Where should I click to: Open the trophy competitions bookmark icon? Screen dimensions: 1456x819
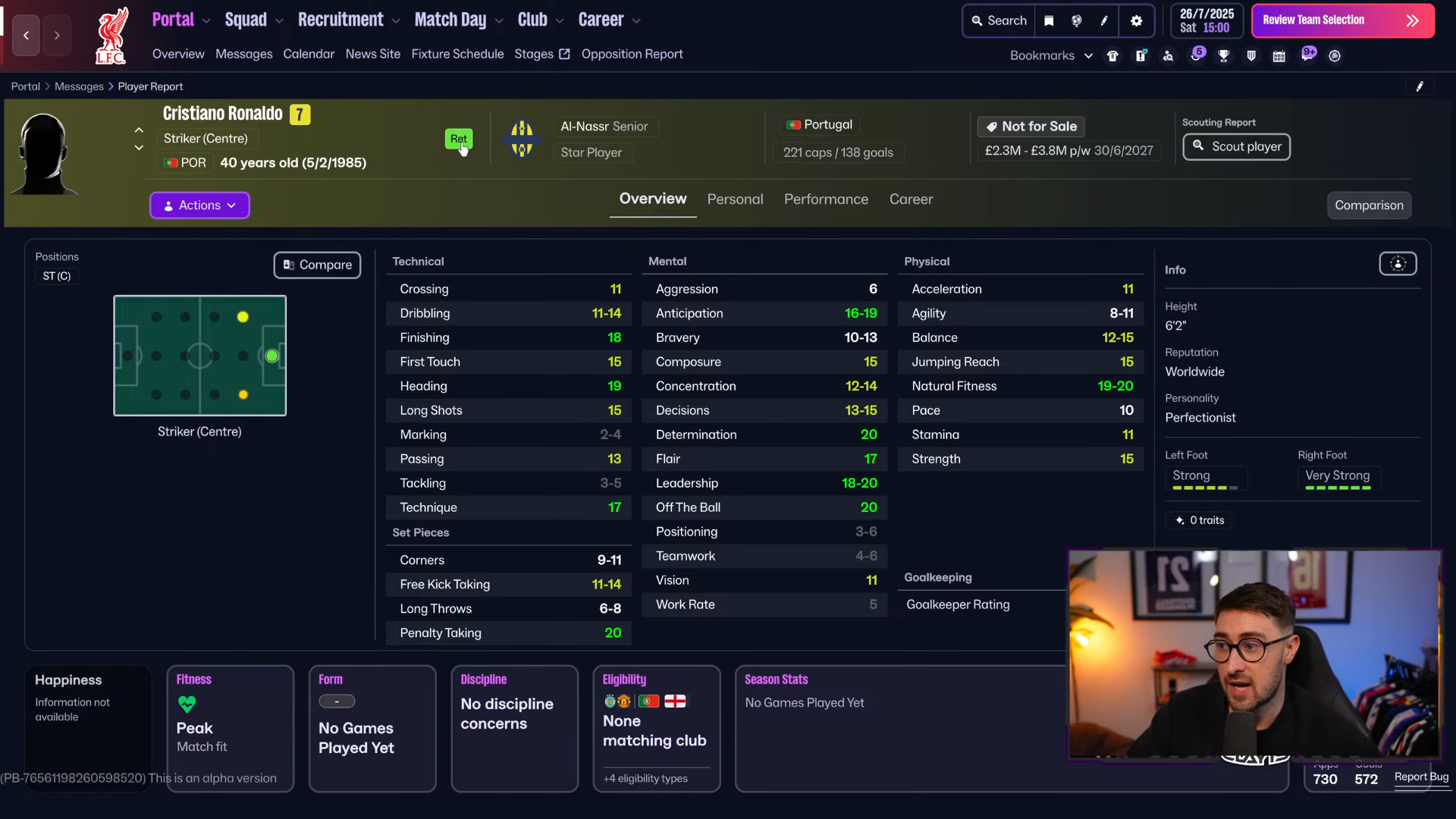click(1224, 56)
